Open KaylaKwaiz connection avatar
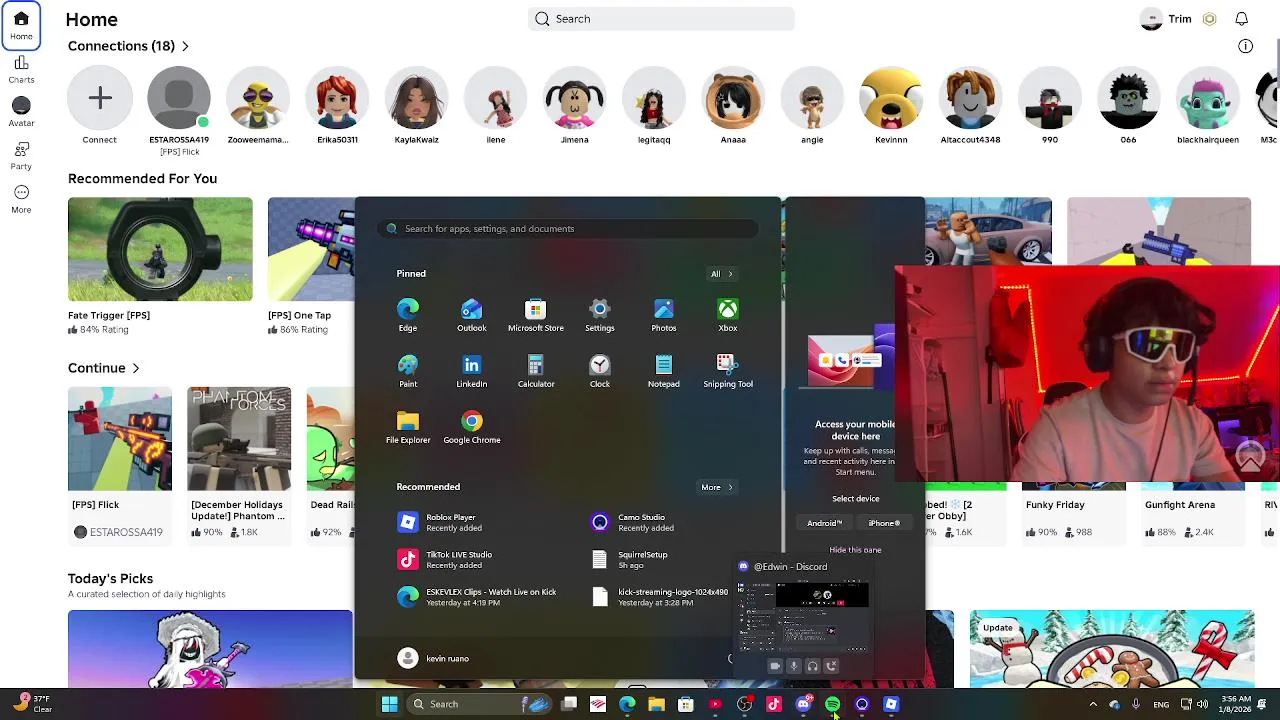This screenshot has height=720, width=1280. [416, 98]
